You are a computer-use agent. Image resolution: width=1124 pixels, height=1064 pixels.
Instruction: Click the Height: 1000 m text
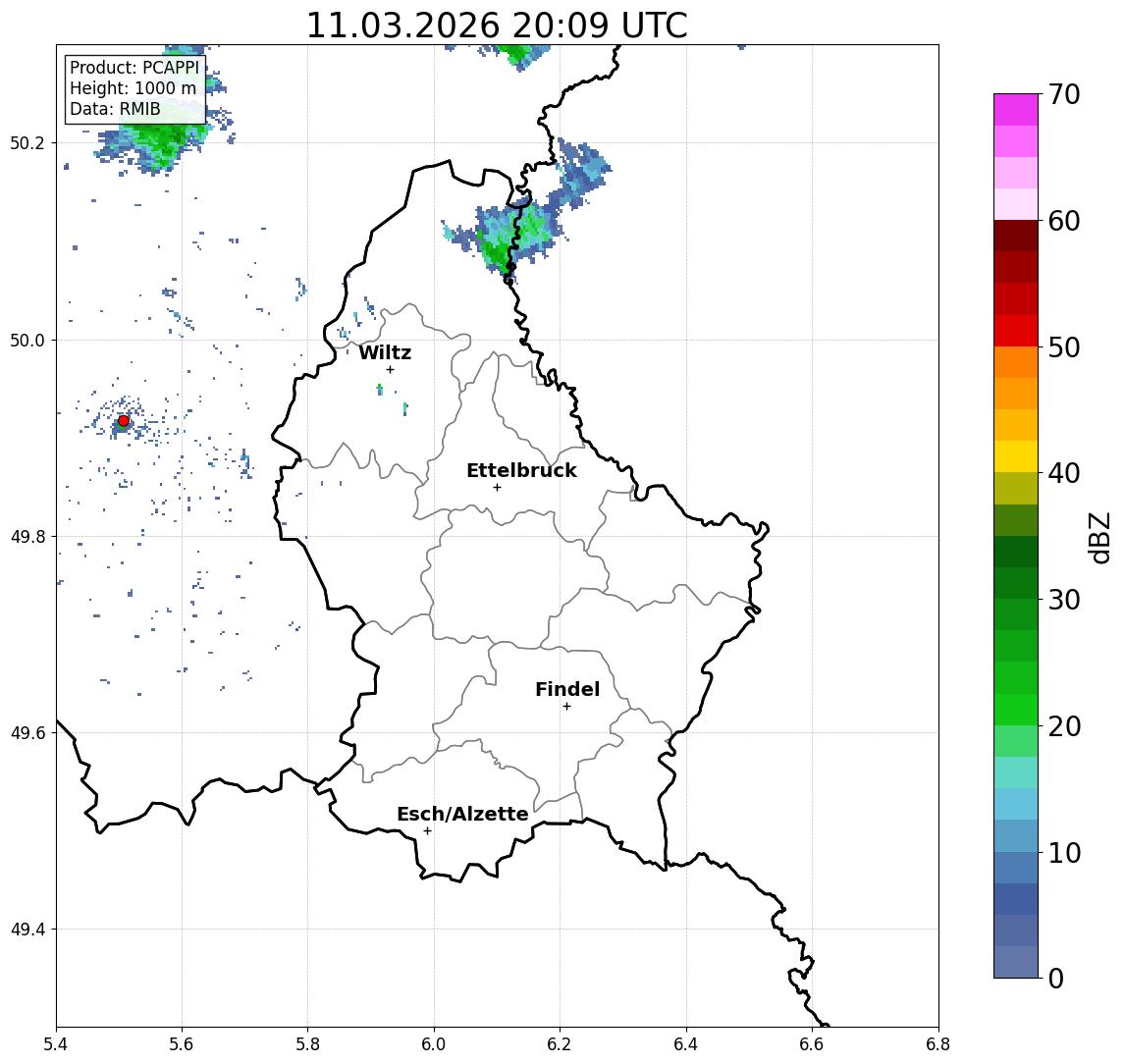click(x=133, y=88)
